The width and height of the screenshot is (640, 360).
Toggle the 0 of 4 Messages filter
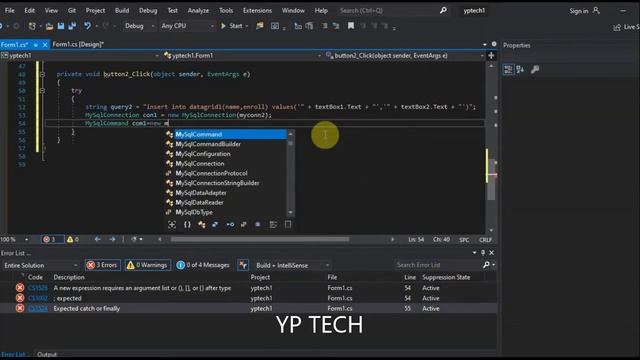click(x=203, y=265)
